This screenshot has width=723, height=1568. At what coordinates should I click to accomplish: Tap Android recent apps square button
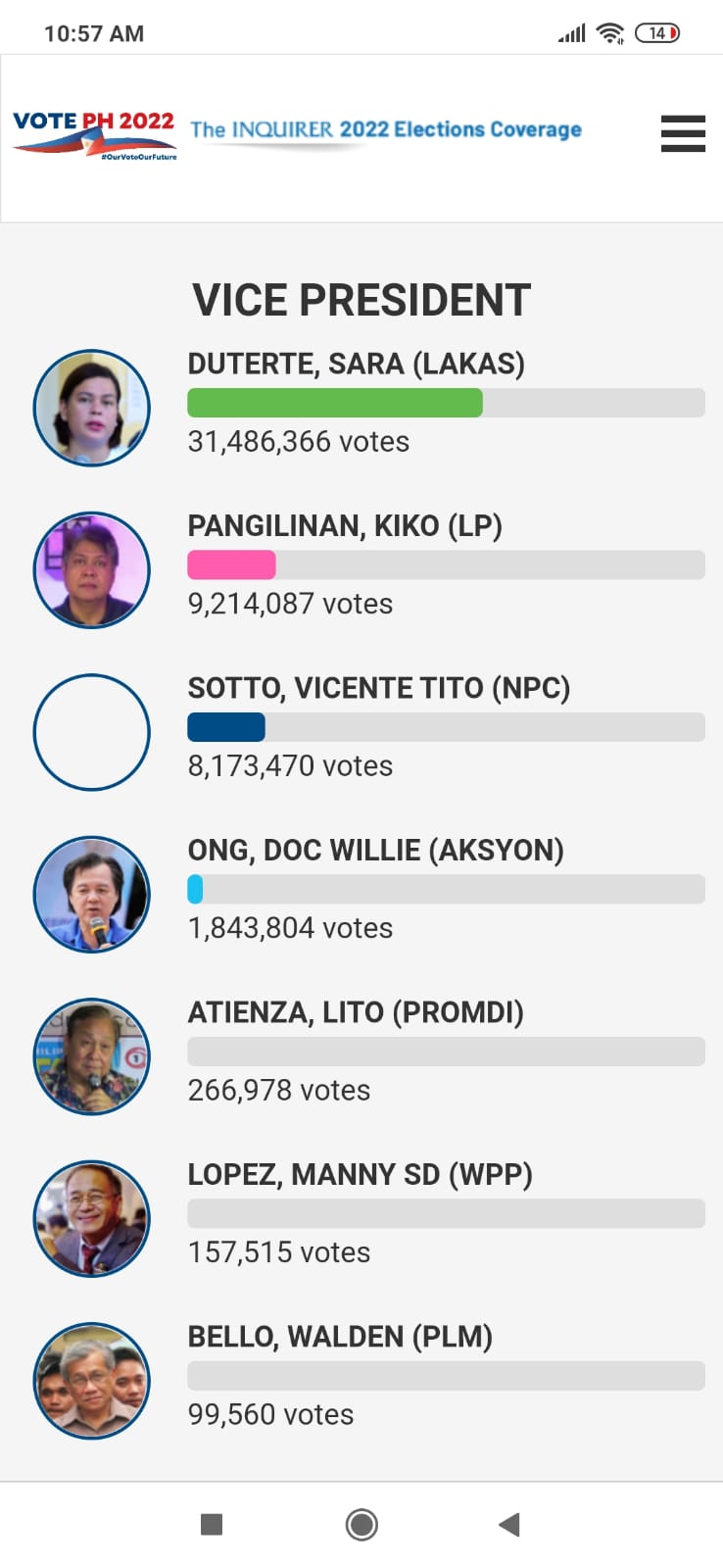coord(211,1524)
